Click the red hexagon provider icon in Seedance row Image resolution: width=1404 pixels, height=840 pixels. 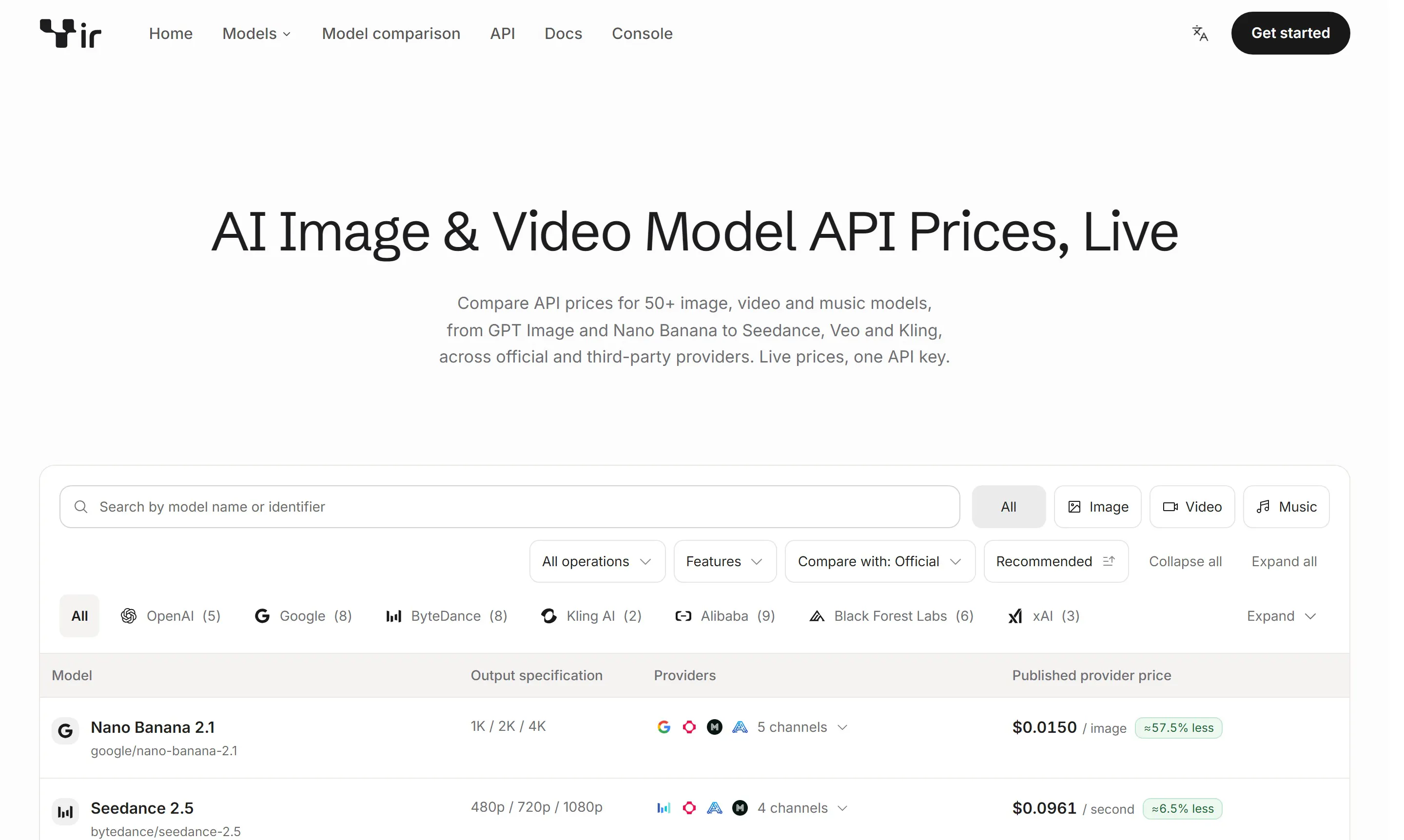tap(689, 808)
